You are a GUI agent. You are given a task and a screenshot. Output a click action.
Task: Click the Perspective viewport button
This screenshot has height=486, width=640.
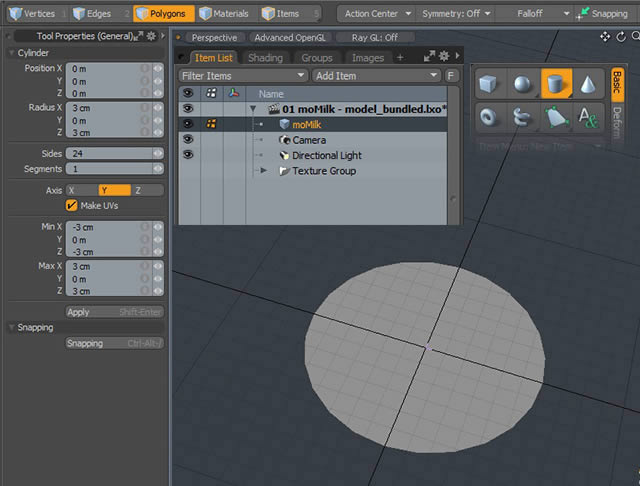214,38
